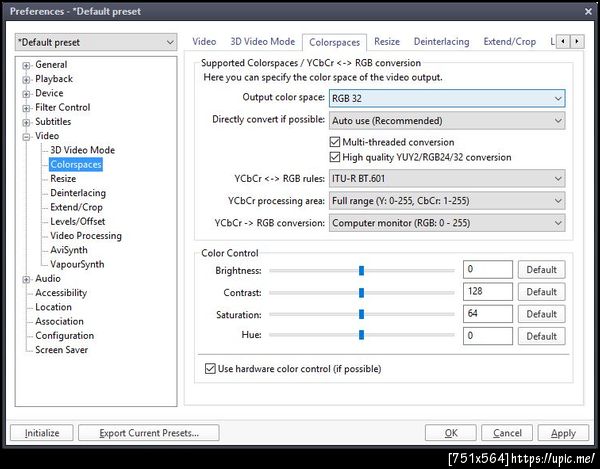Viewport: 600px width, 469px height.
Task: Select Screen Saver in the tree
Action: pyautogui.click(x=62, y=350)
